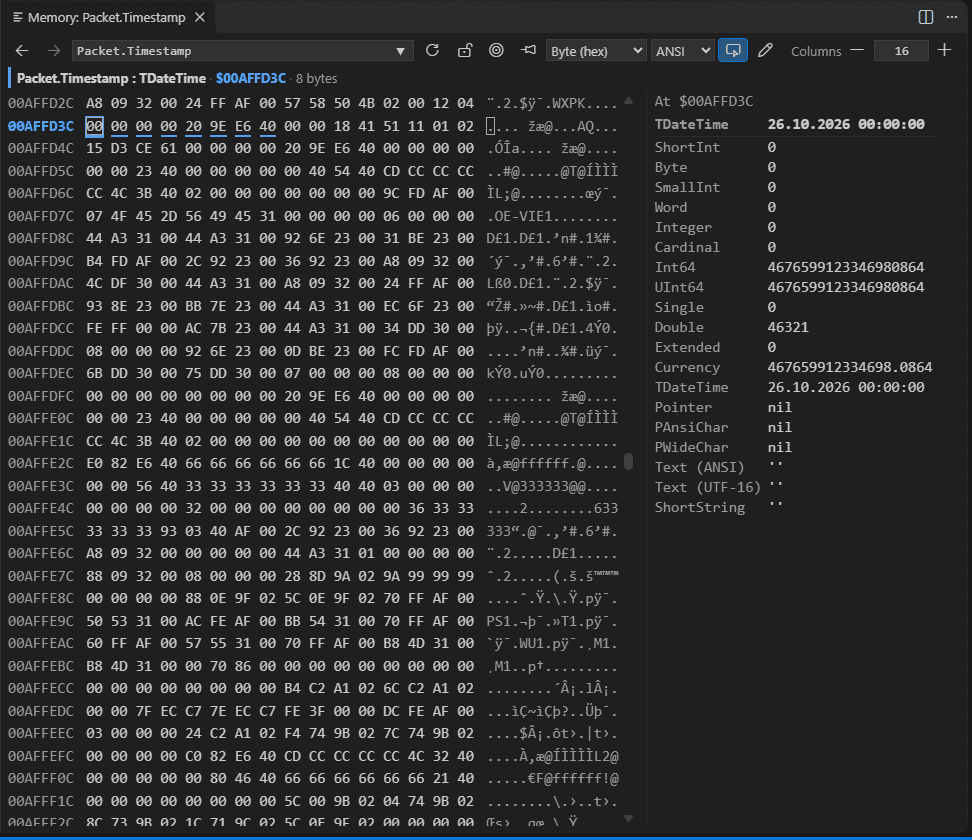
Task: Open the Byte (hex) format dropdown
Action: (596, 51)
